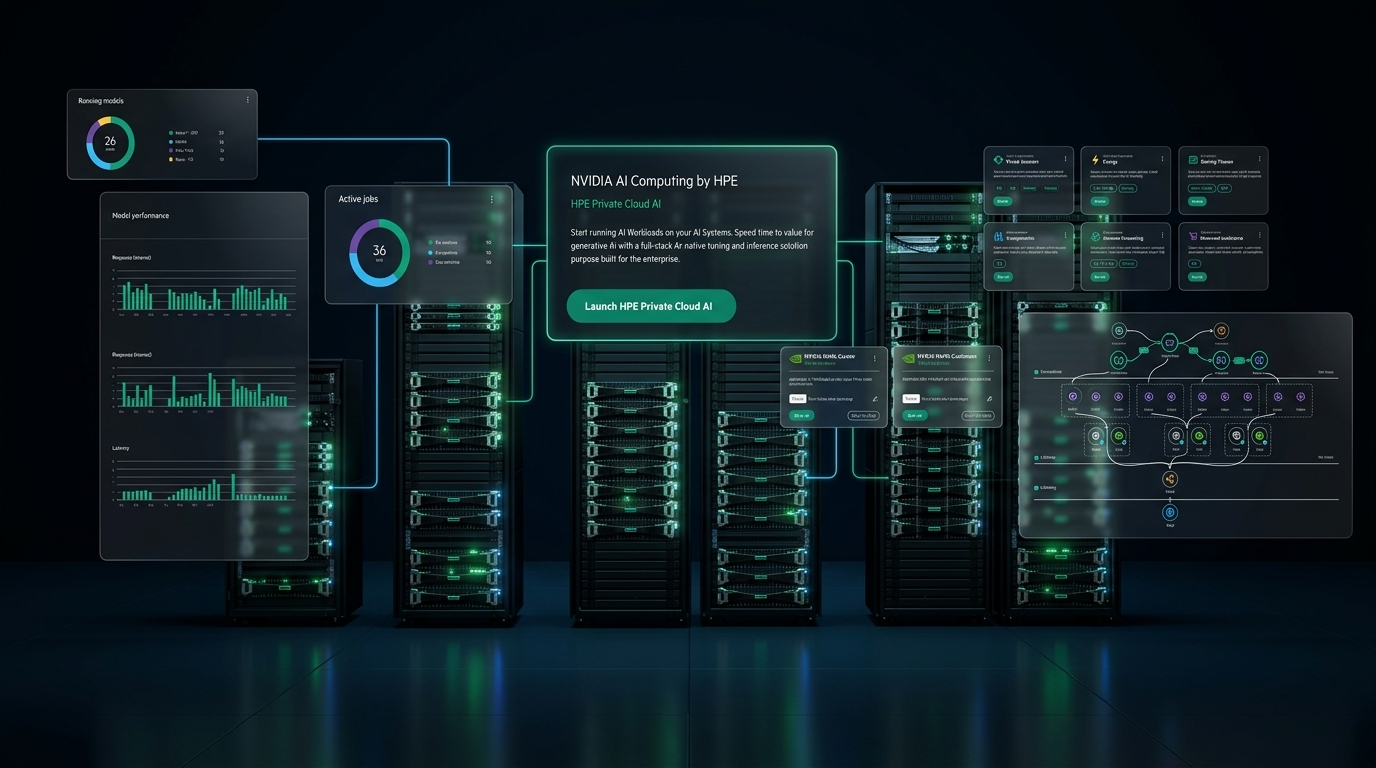Select the orange share node in the workflow diagram
1376x768 pixels.
[x=1170, y=479]
